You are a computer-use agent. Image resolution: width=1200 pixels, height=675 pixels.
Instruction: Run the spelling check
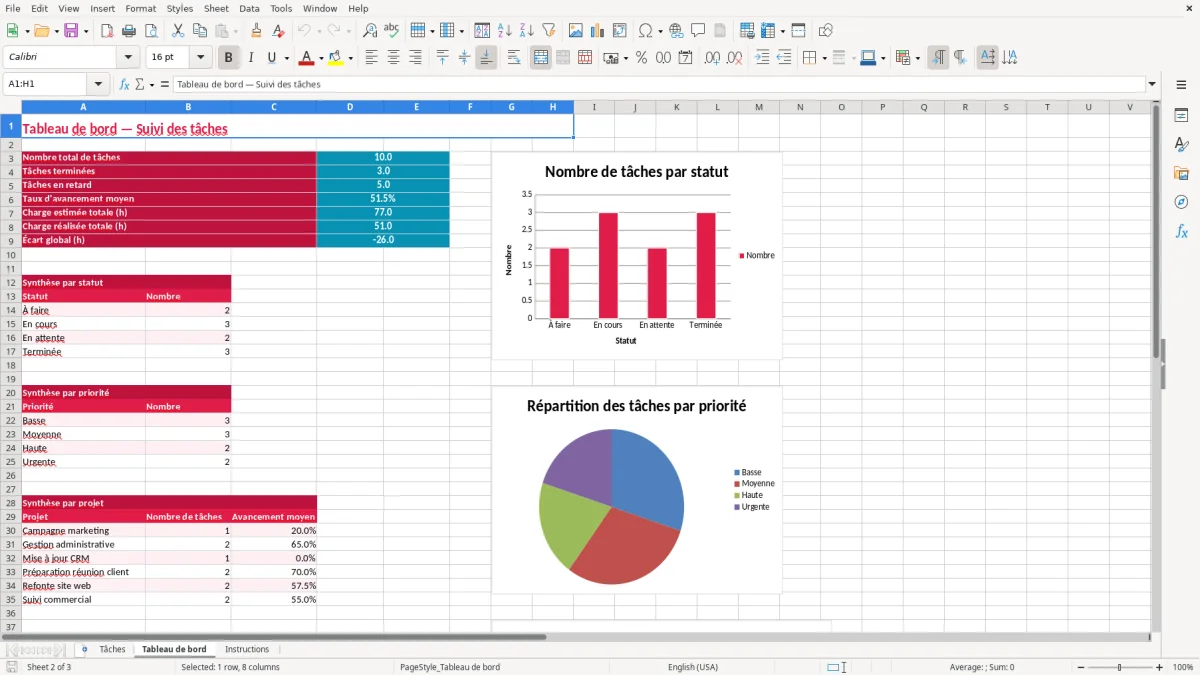tap(392, 31)
